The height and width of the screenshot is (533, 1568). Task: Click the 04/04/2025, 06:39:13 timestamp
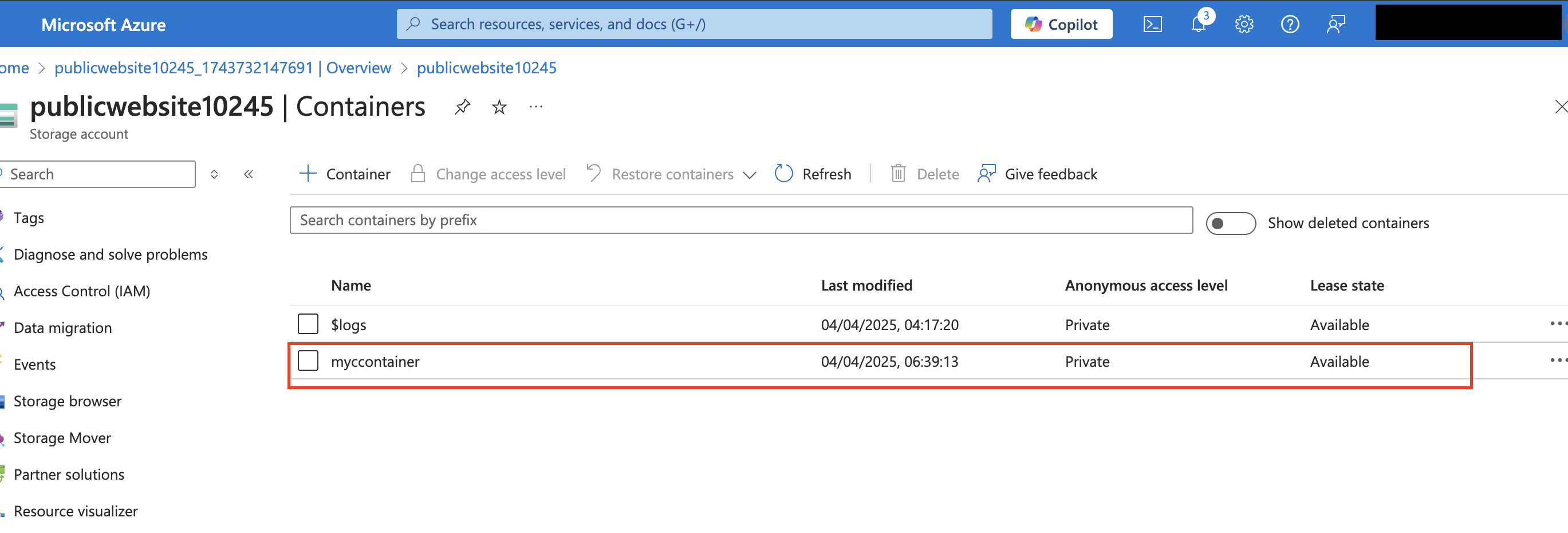click(889, 362)
